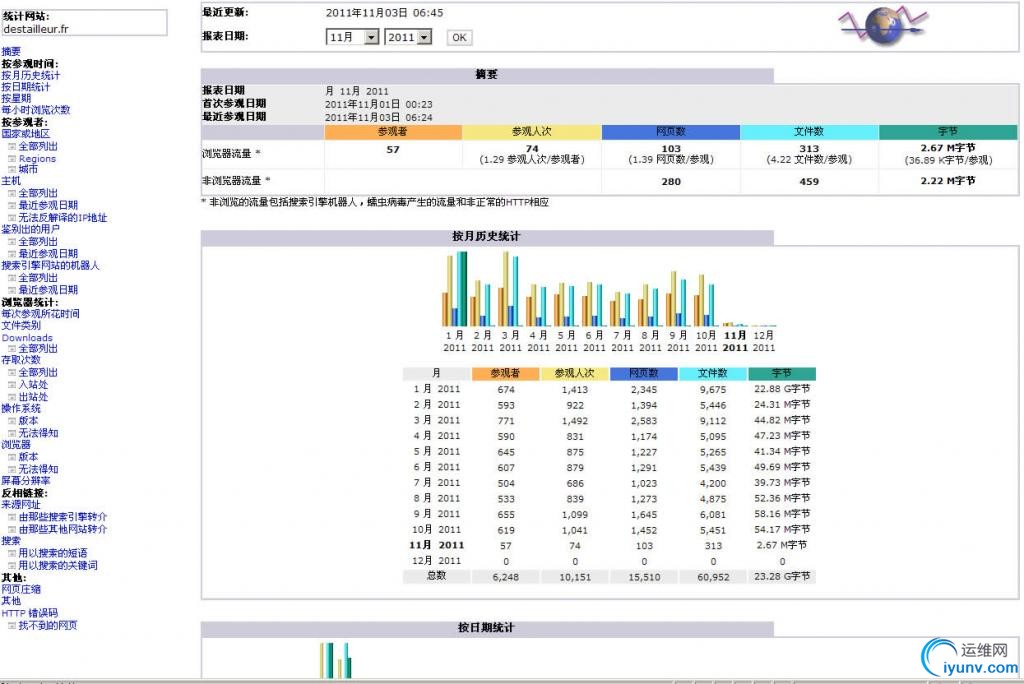Click the icon beside 由那些其他网站转介

(x=12, y=529)
